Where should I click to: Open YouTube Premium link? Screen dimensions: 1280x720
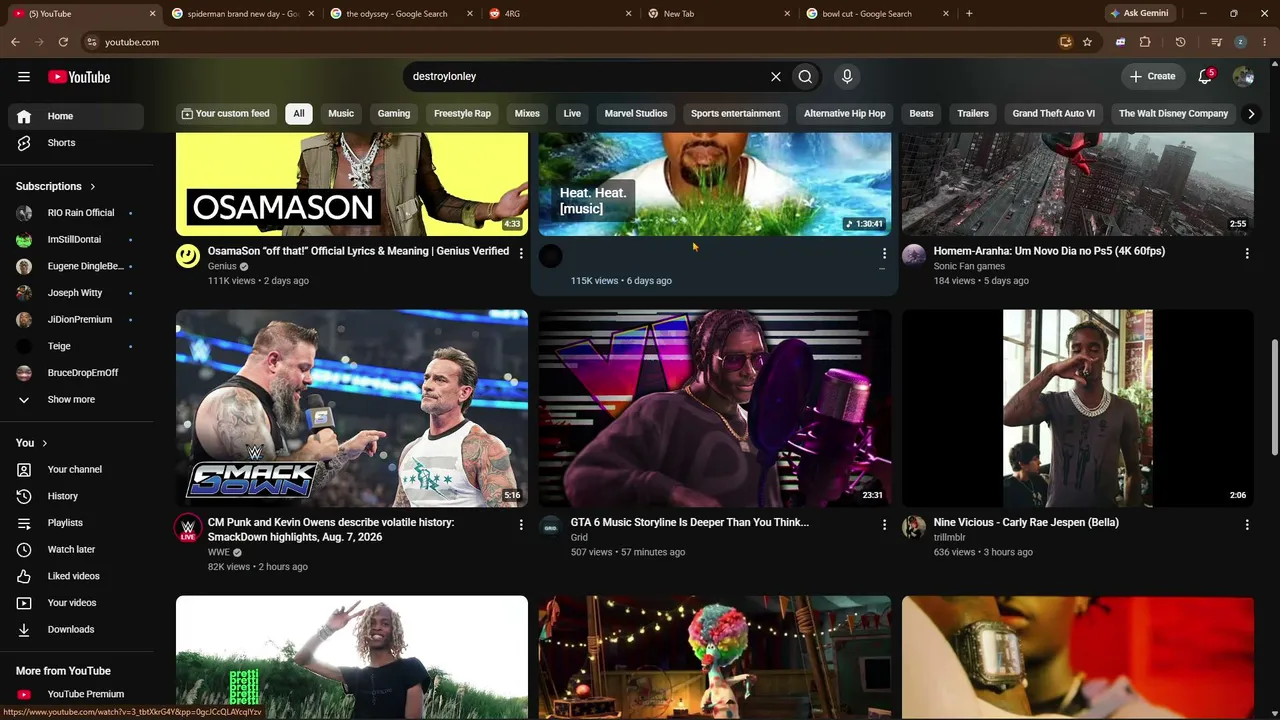pyautogui.click(x=76, y=694)
